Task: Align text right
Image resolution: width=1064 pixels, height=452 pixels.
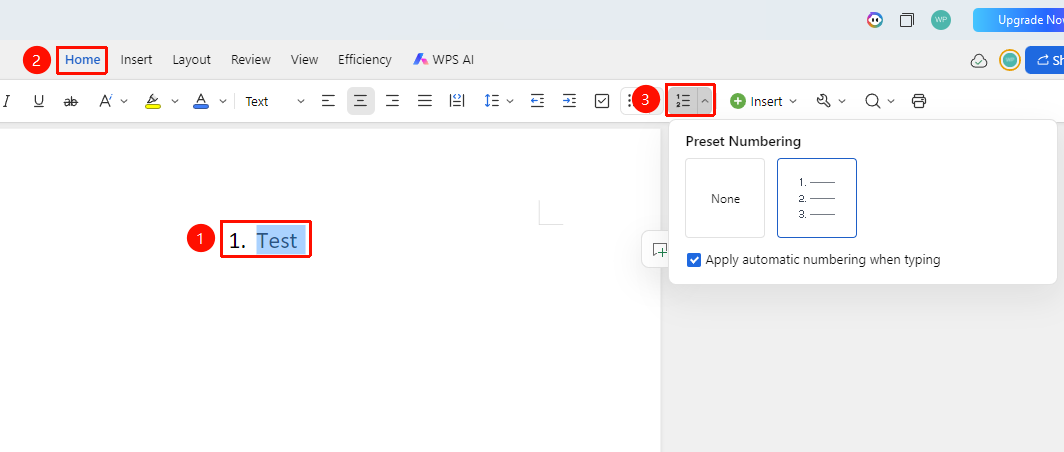Action: [x=392, y=101]
